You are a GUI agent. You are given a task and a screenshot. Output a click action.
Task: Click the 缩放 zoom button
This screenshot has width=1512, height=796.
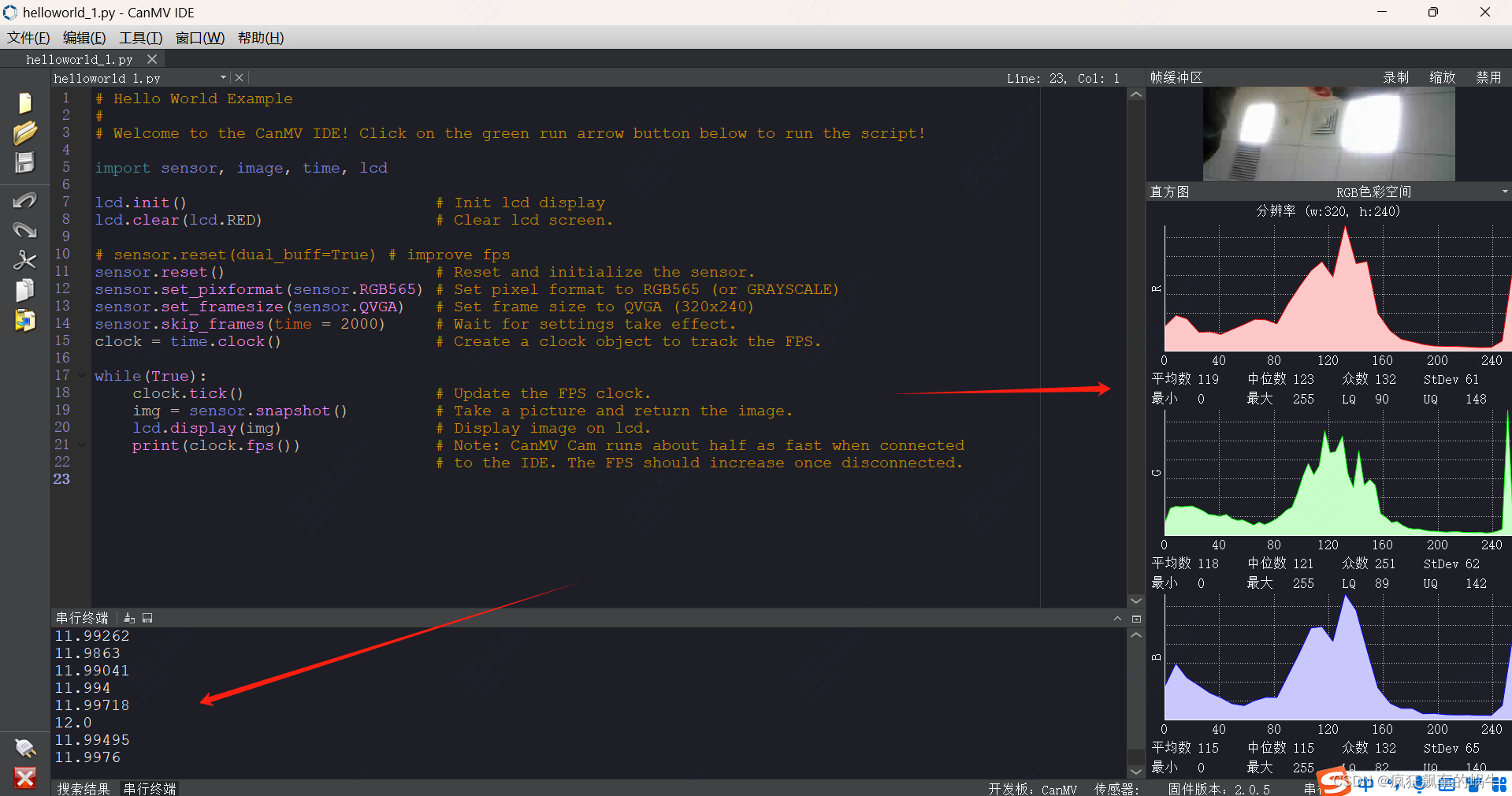(x=1442, y=77)
